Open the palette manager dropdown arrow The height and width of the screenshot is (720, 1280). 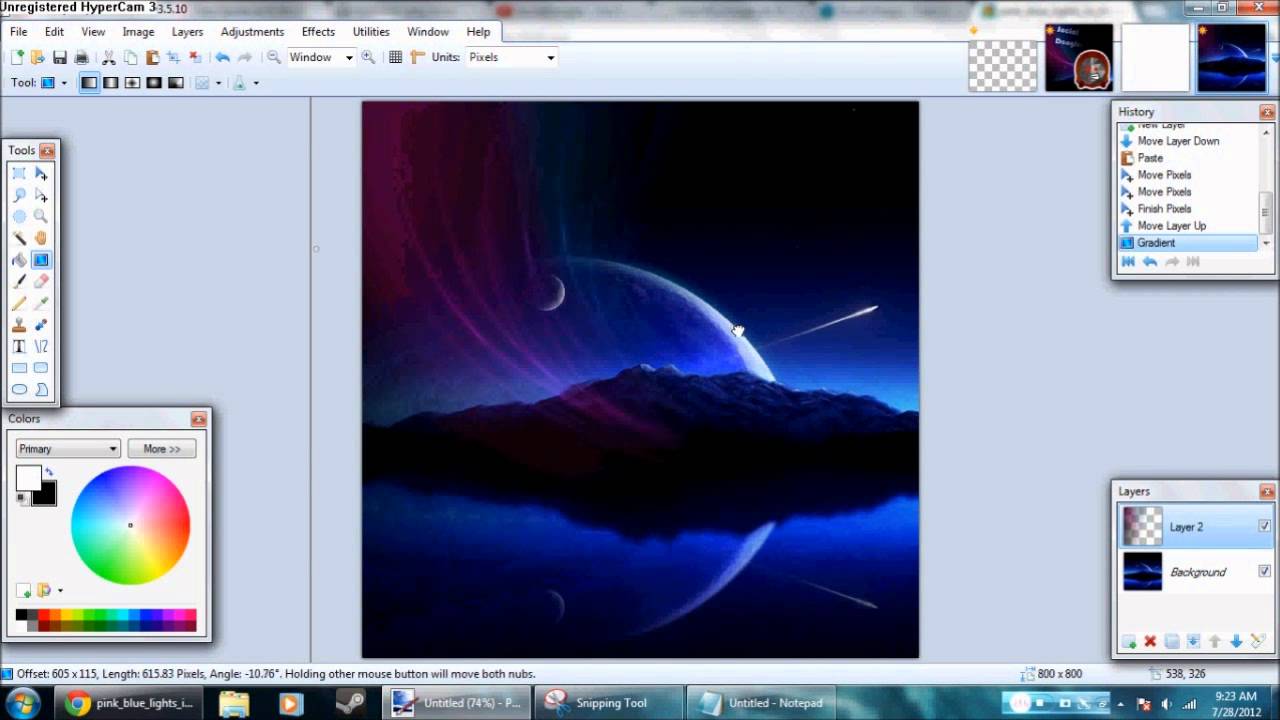click(x=60, y=591)
